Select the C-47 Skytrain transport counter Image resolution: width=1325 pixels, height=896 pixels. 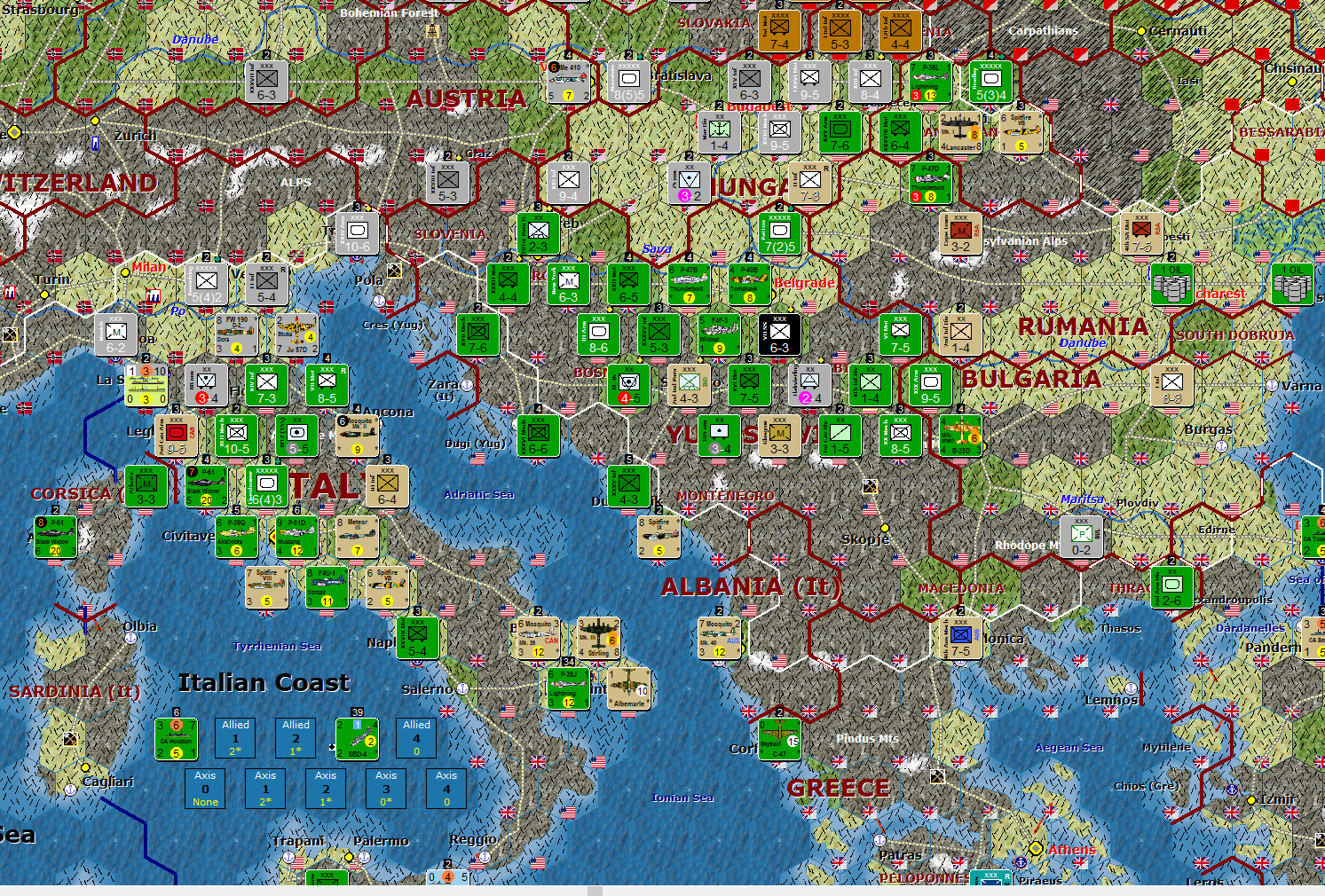(x=779, y=739)
